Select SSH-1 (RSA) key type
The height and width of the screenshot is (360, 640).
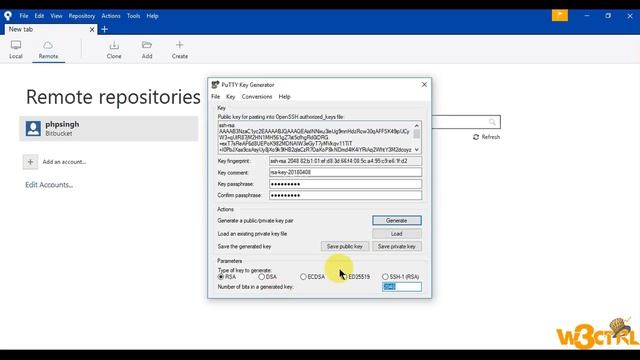(385, 277)
